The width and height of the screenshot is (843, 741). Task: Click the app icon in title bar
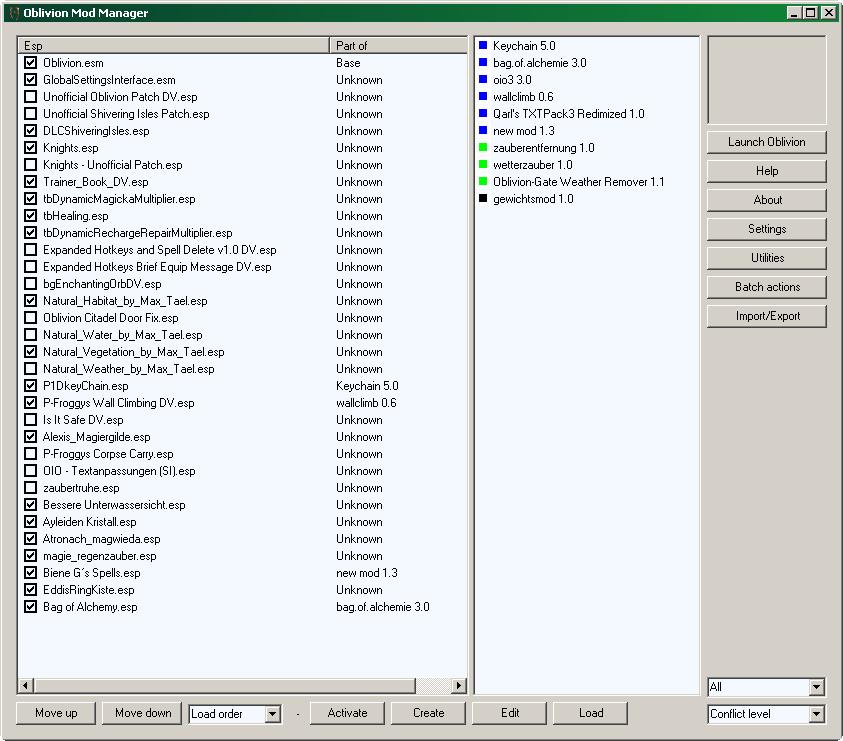pyautogui.click(x=13, y=13)
